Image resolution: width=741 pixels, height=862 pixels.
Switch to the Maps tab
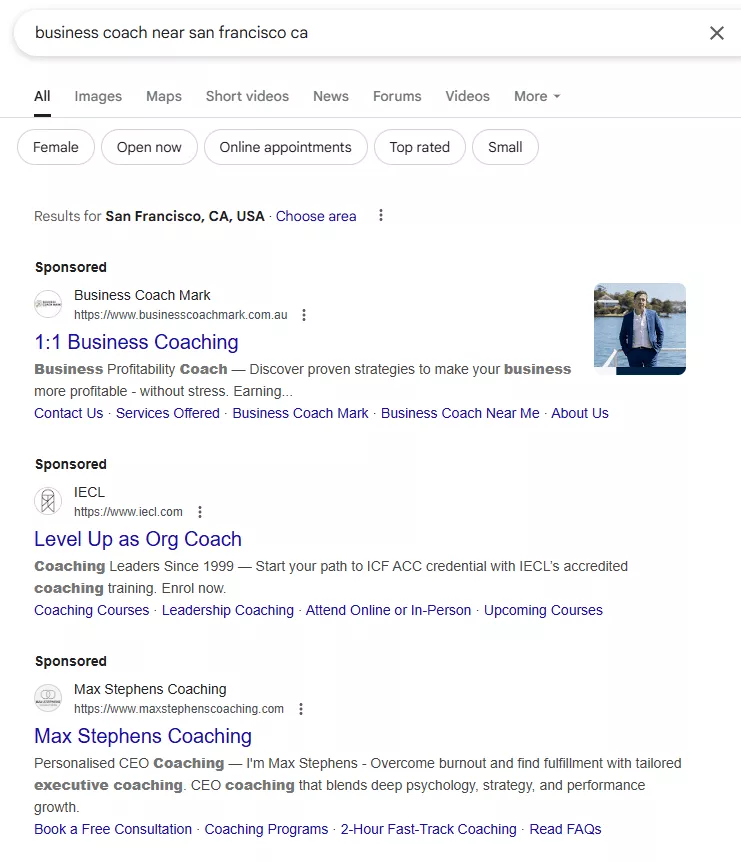pos(163,96)
